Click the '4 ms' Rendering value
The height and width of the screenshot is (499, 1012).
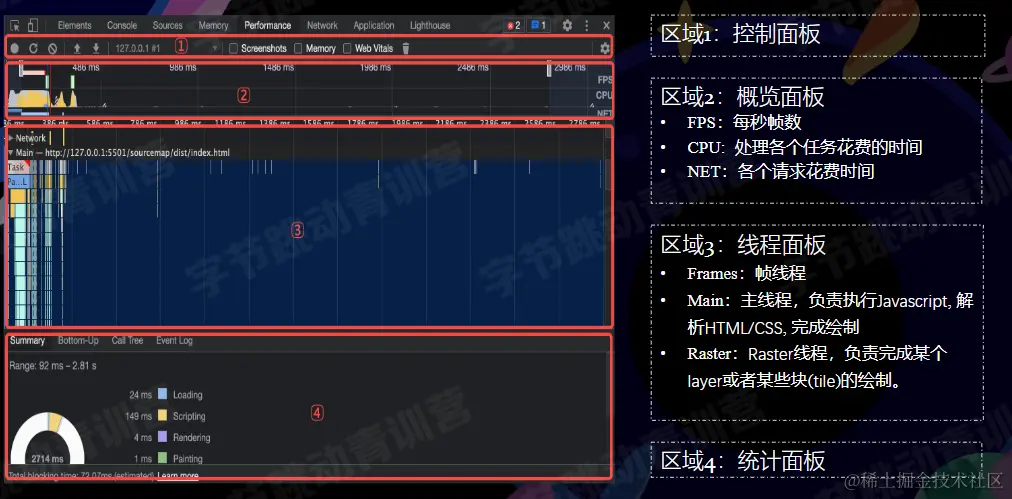143,437
